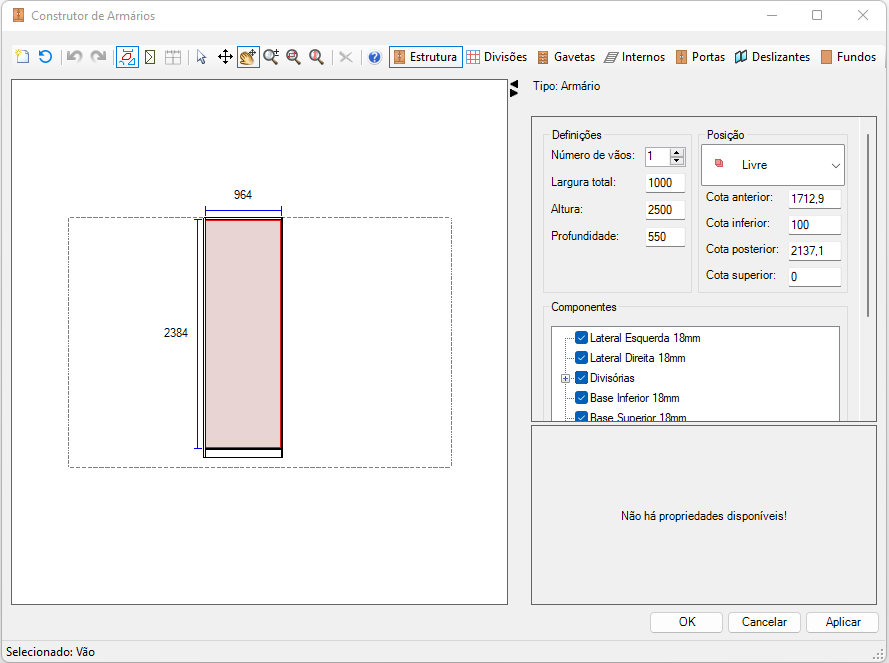Viewport: 889px width, 663px height.
Task: Uncheck Lateral Esquerda 18mm component
Action: [581, 338]
